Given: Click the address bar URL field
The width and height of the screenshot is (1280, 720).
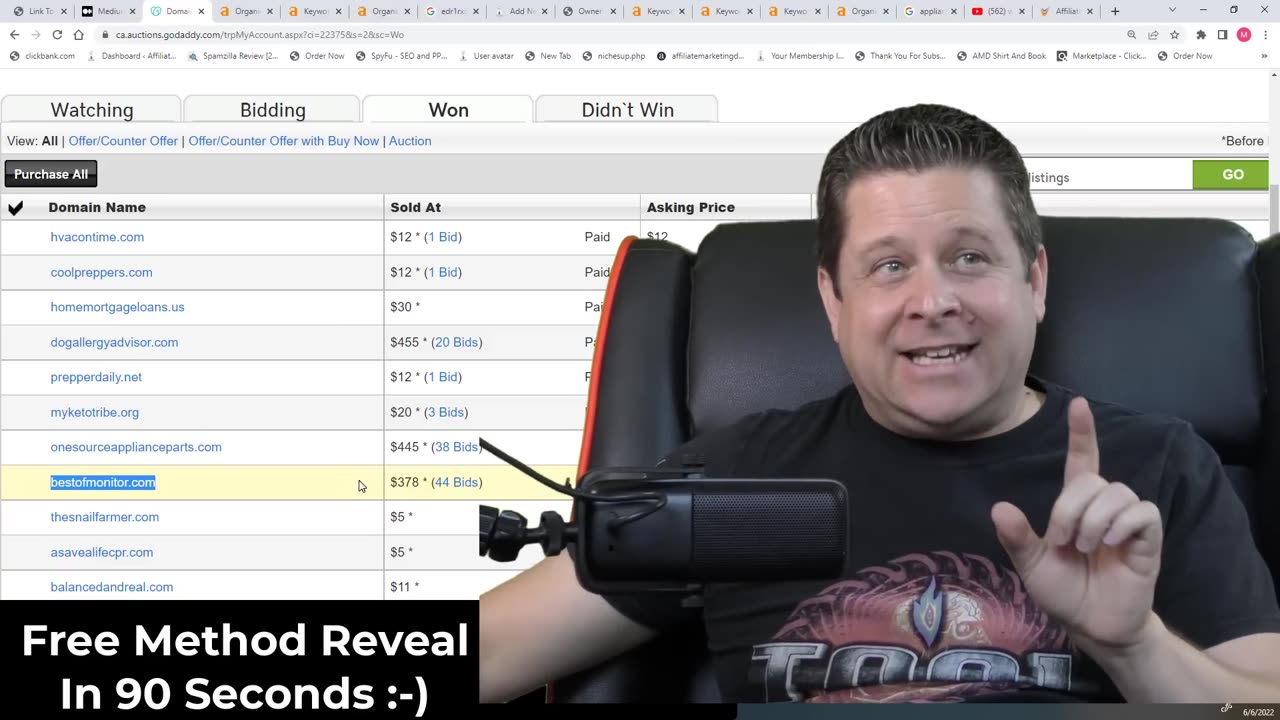Looking at the screenshot, I should point(600,34).
